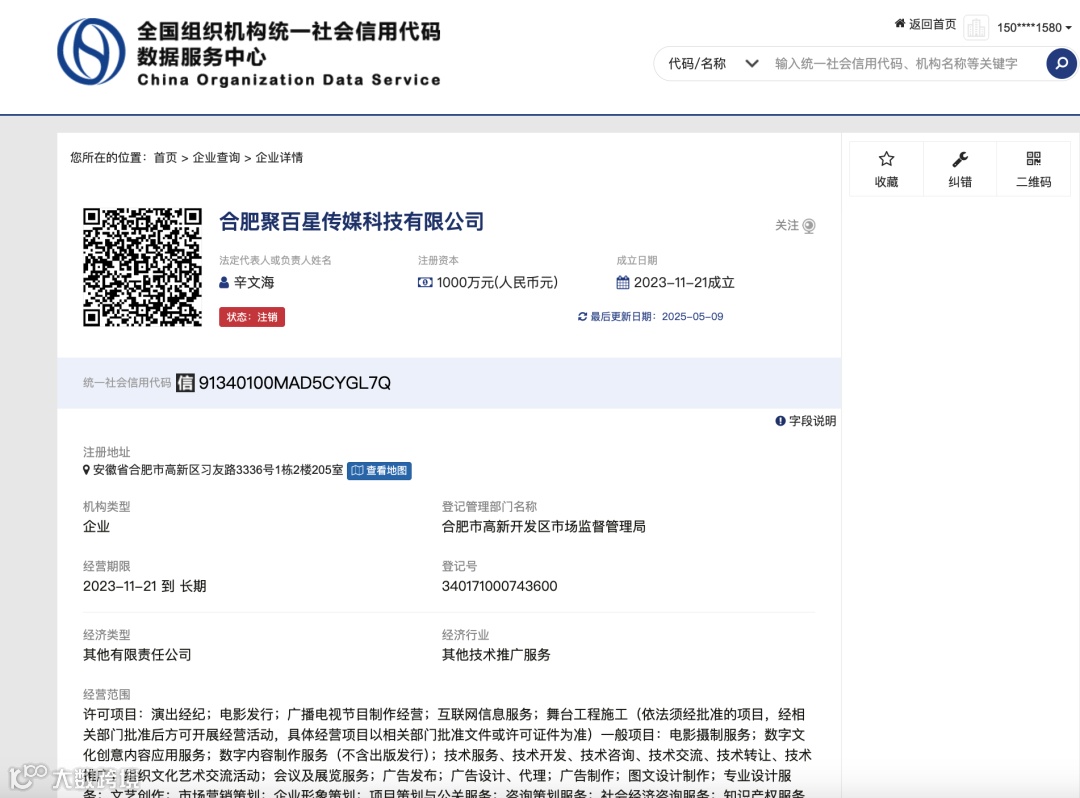Click the 查看地图 button
The height and width of the screenshot is (798, 1080).
[x=380, y=470]
